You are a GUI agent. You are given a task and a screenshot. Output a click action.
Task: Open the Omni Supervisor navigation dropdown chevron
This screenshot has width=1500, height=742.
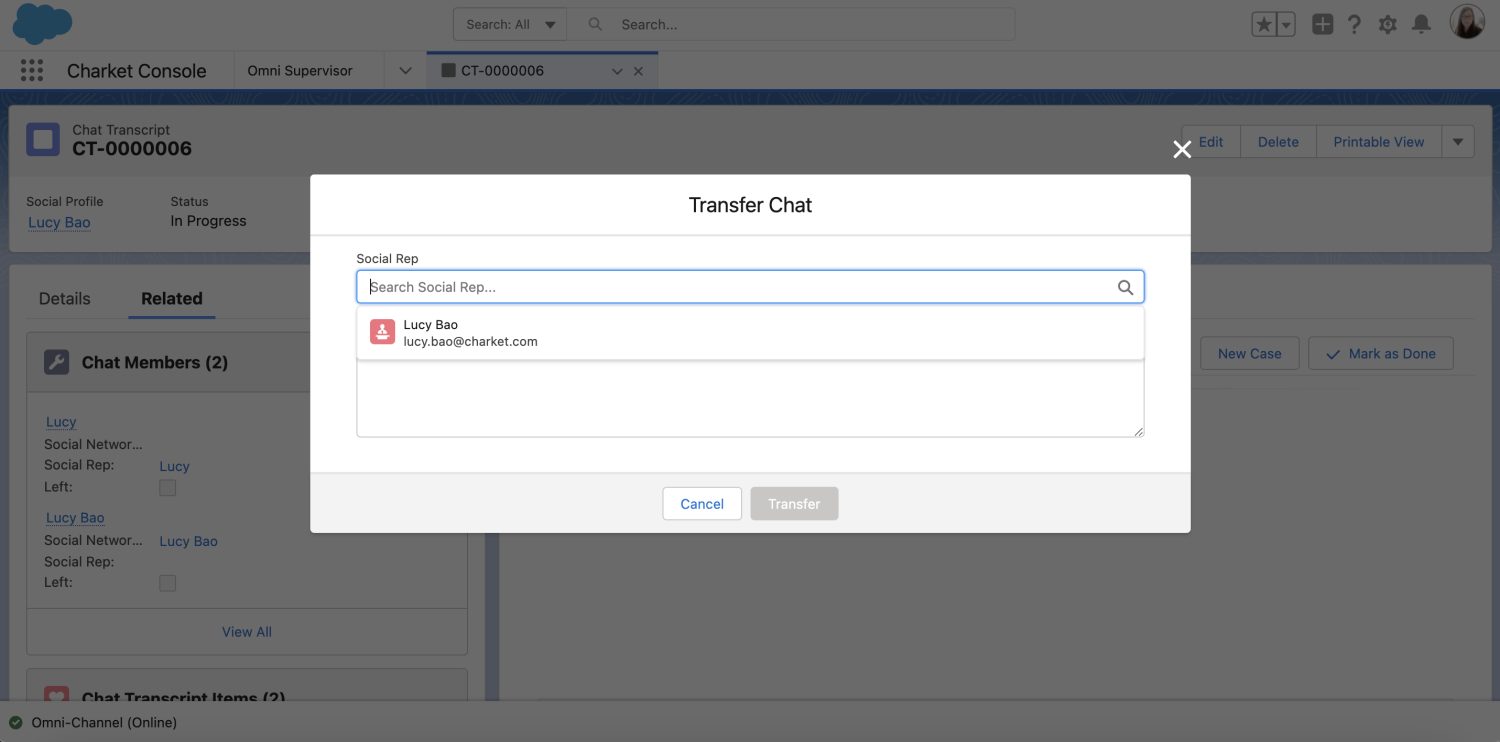(405, 71)
